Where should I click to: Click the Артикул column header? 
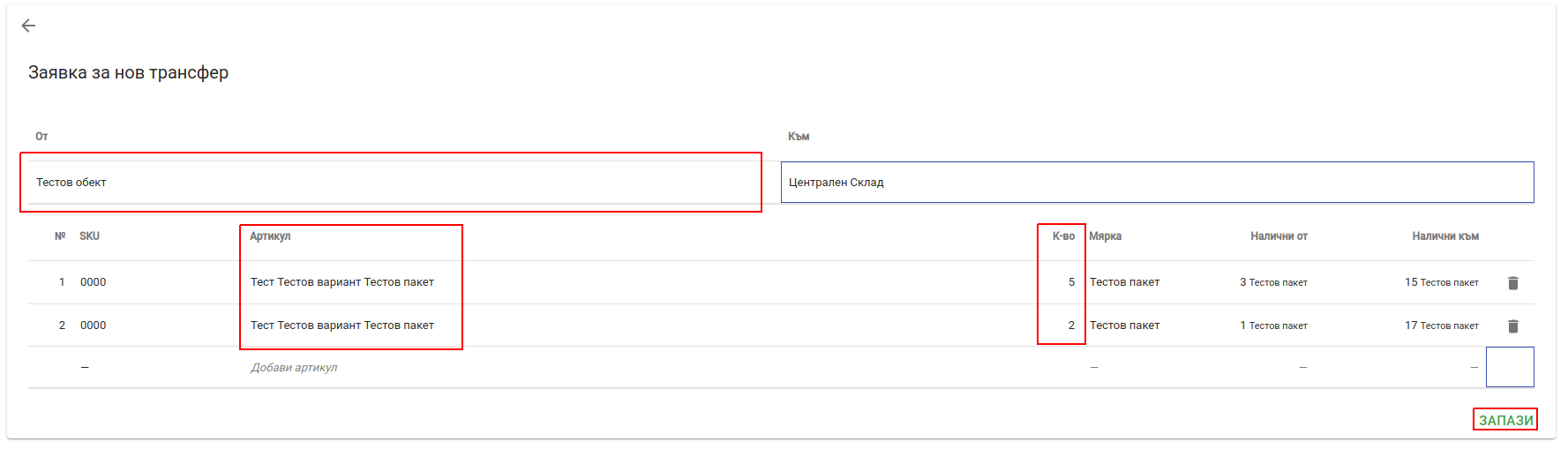point(270,236)
